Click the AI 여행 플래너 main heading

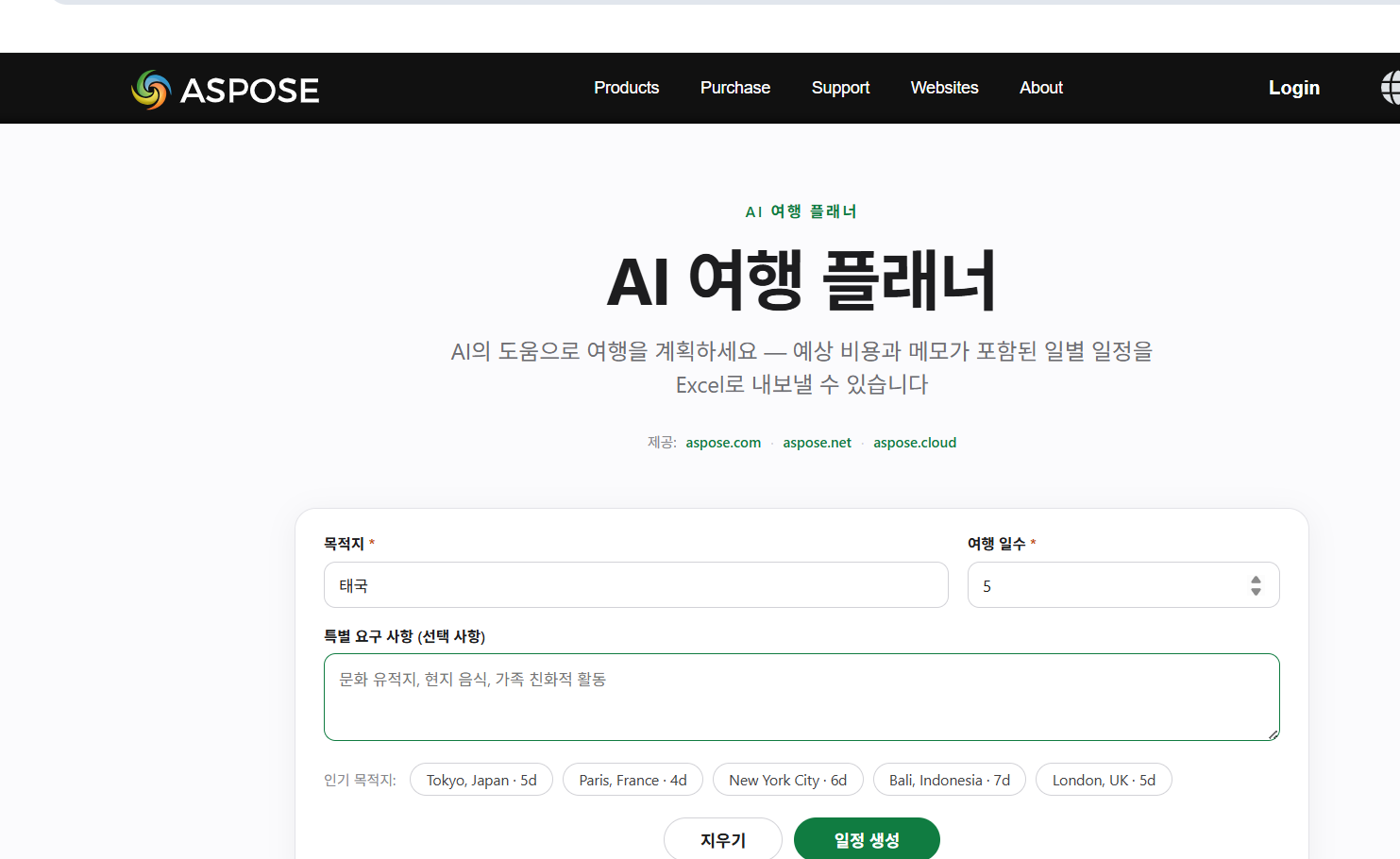point(801,281)
